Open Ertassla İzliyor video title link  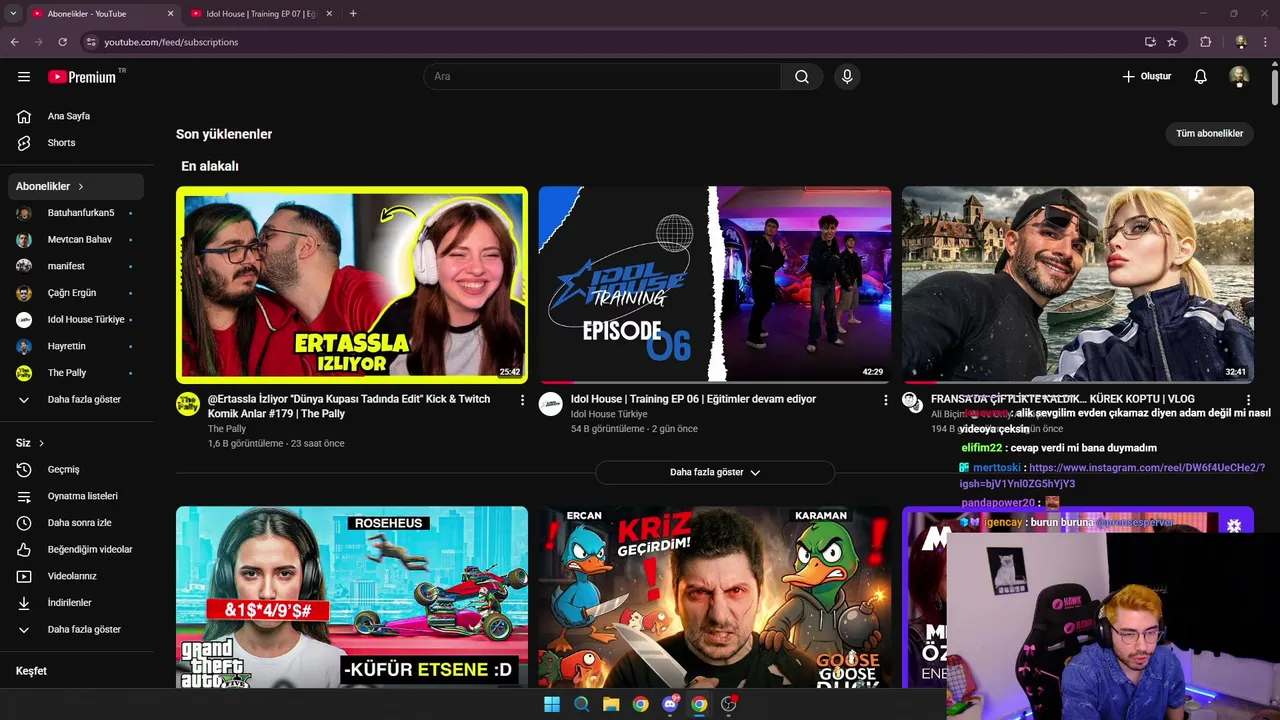[x=349, y=406]
